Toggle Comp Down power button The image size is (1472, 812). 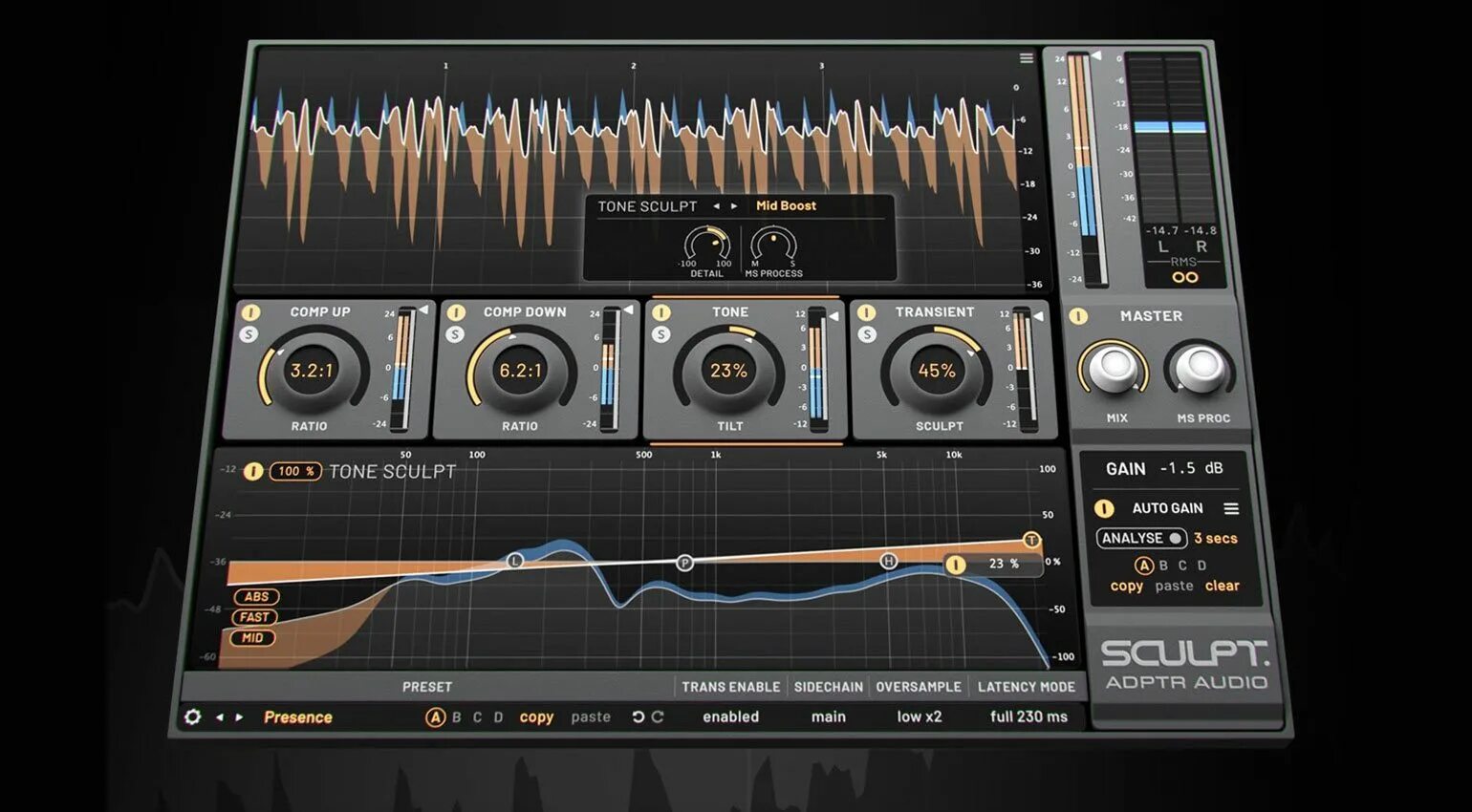click(x=456, y=312)
